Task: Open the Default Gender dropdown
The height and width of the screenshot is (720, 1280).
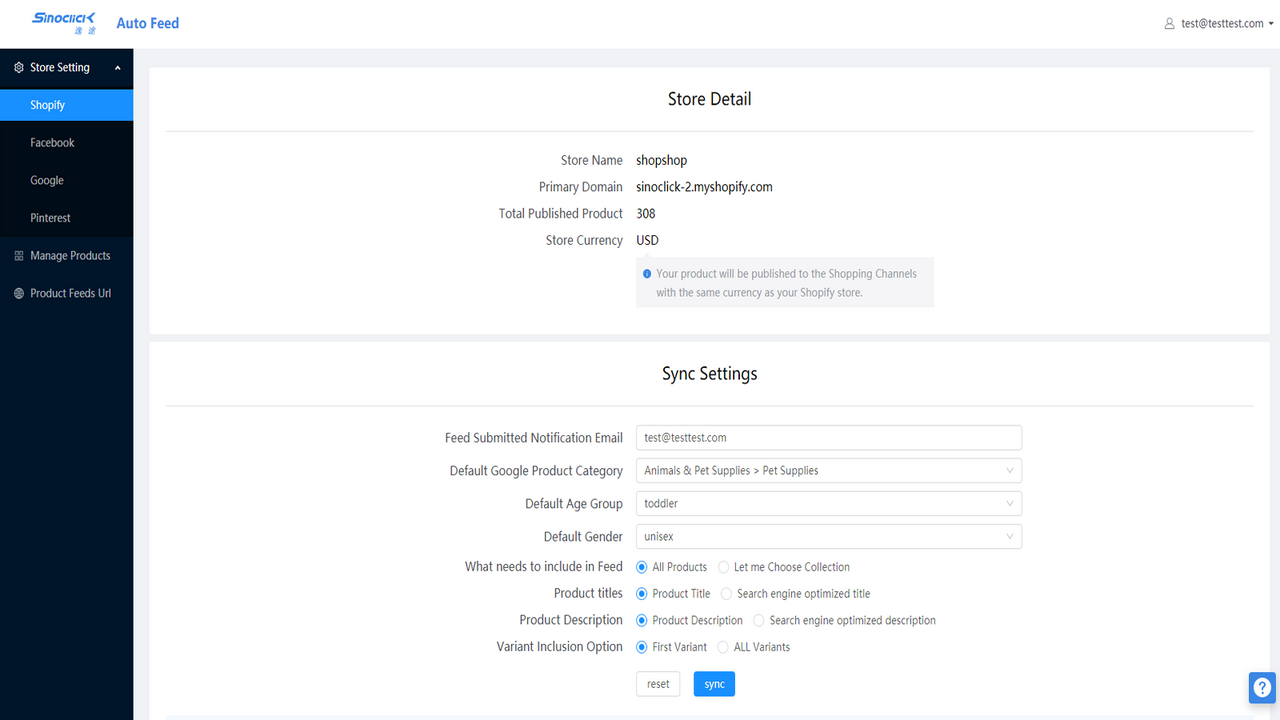Action: (x=828, y=537)
